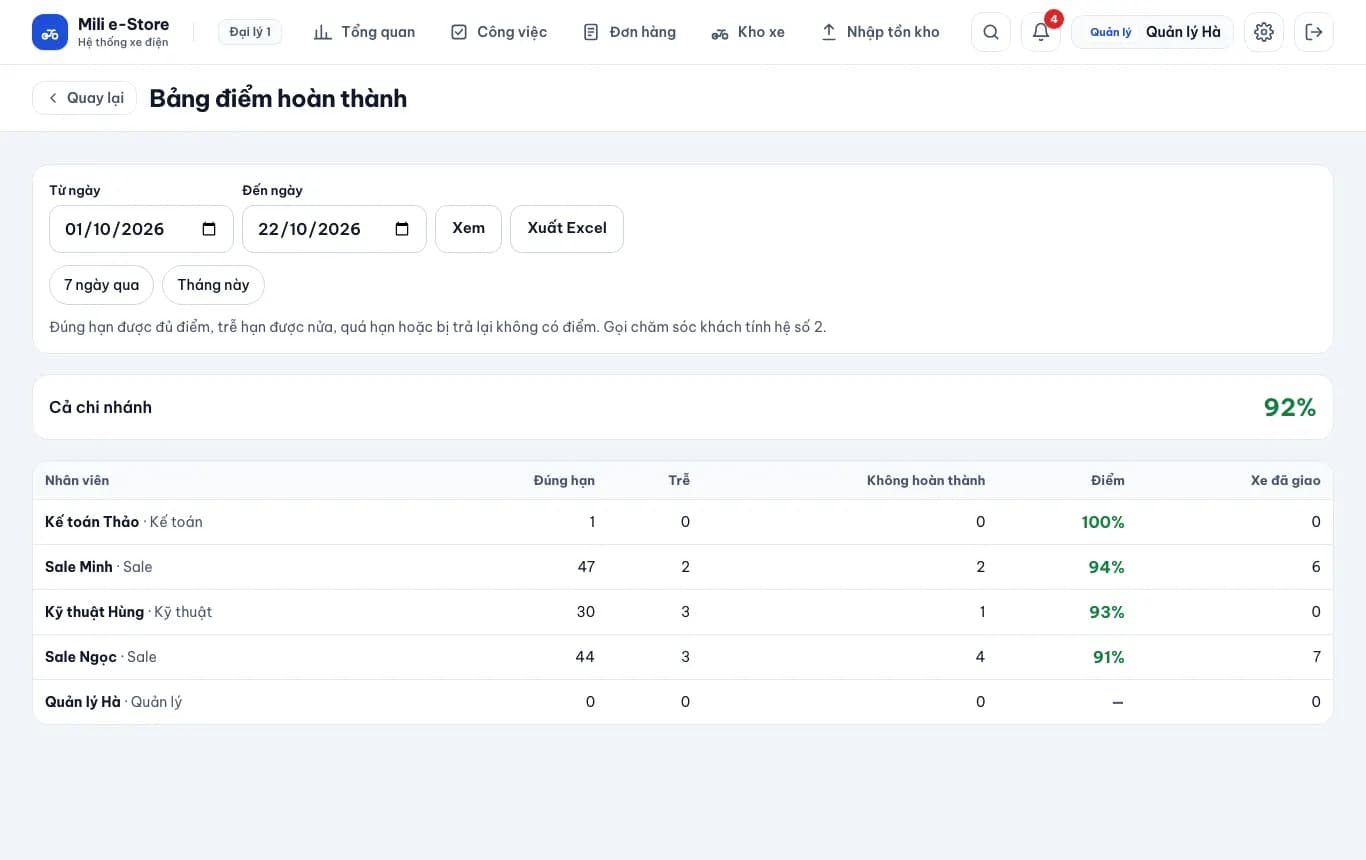Select the Kế toán Thảo row name

pos(92,522)
